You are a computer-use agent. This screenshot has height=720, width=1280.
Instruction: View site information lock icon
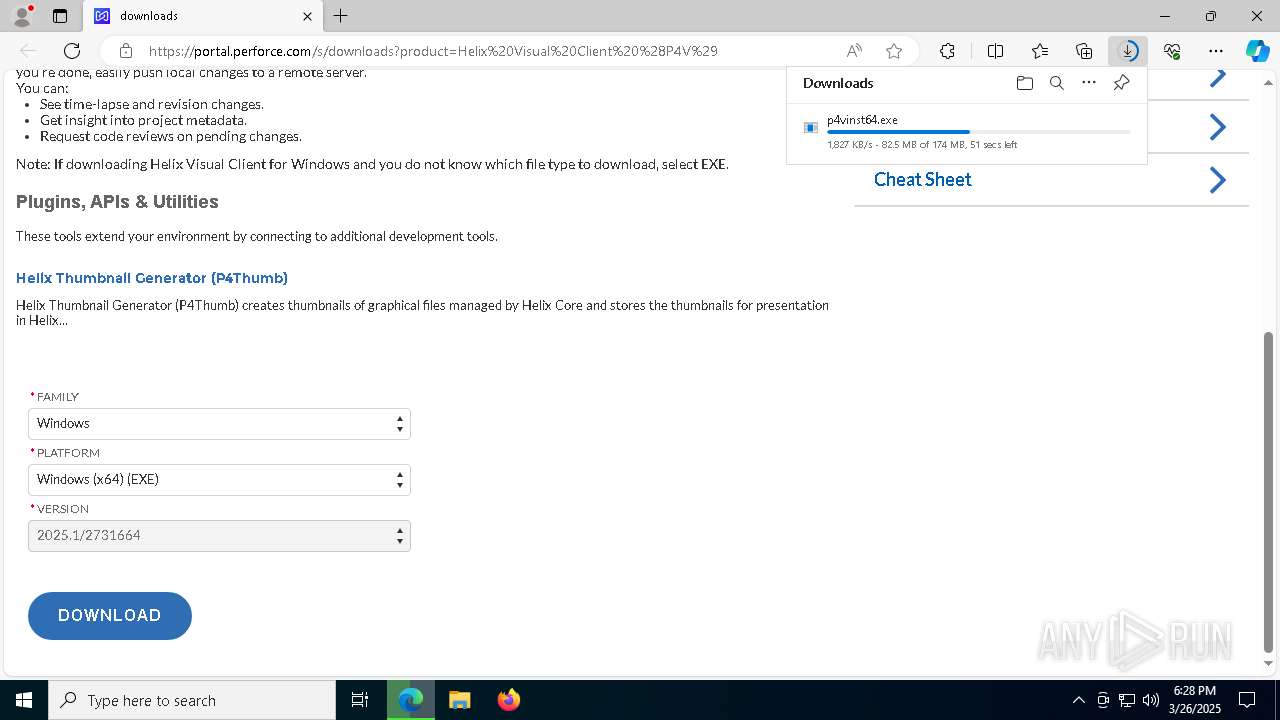tap(125, 51)
